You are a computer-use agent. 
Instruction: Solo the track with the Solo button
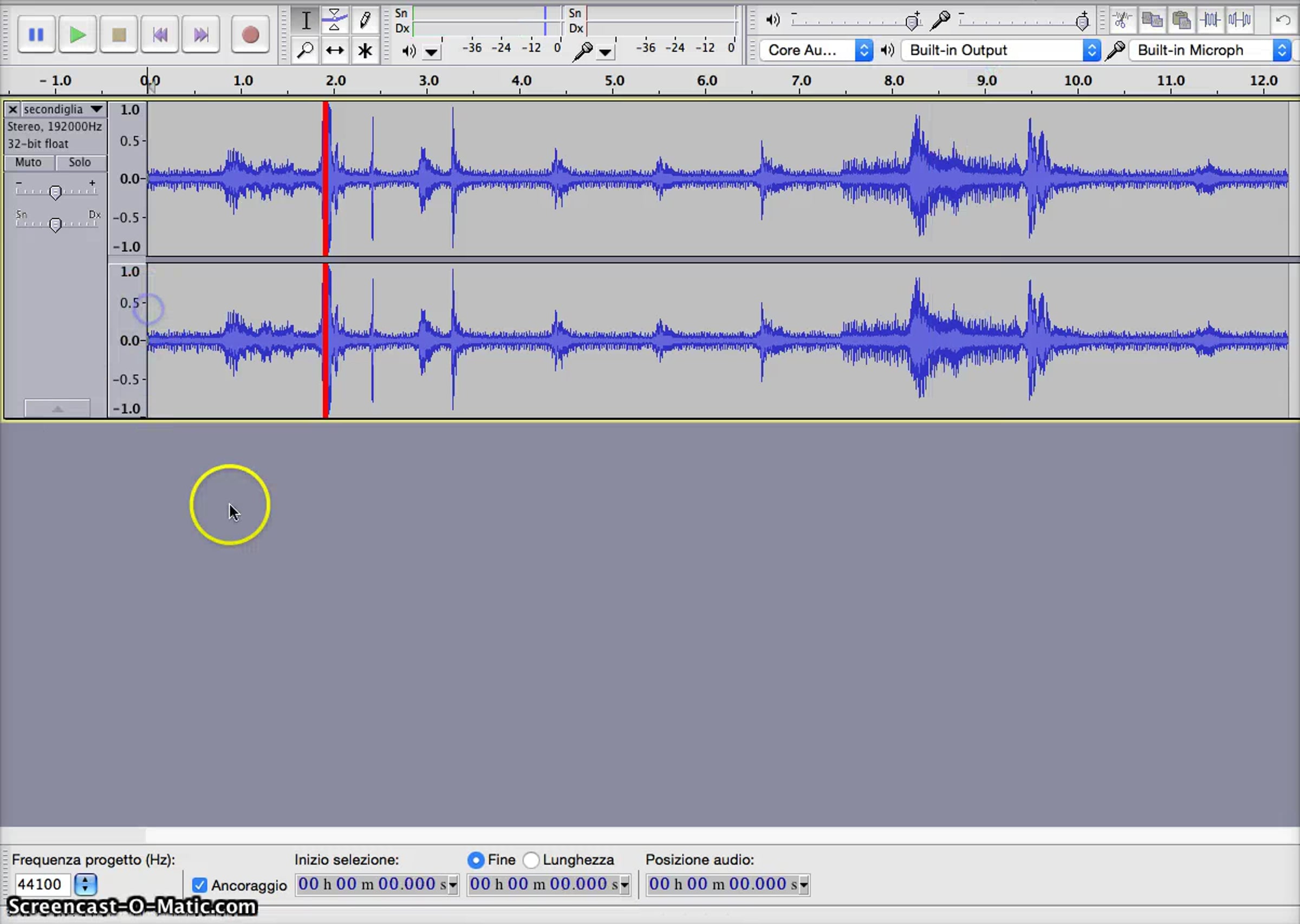coord(80,162)
